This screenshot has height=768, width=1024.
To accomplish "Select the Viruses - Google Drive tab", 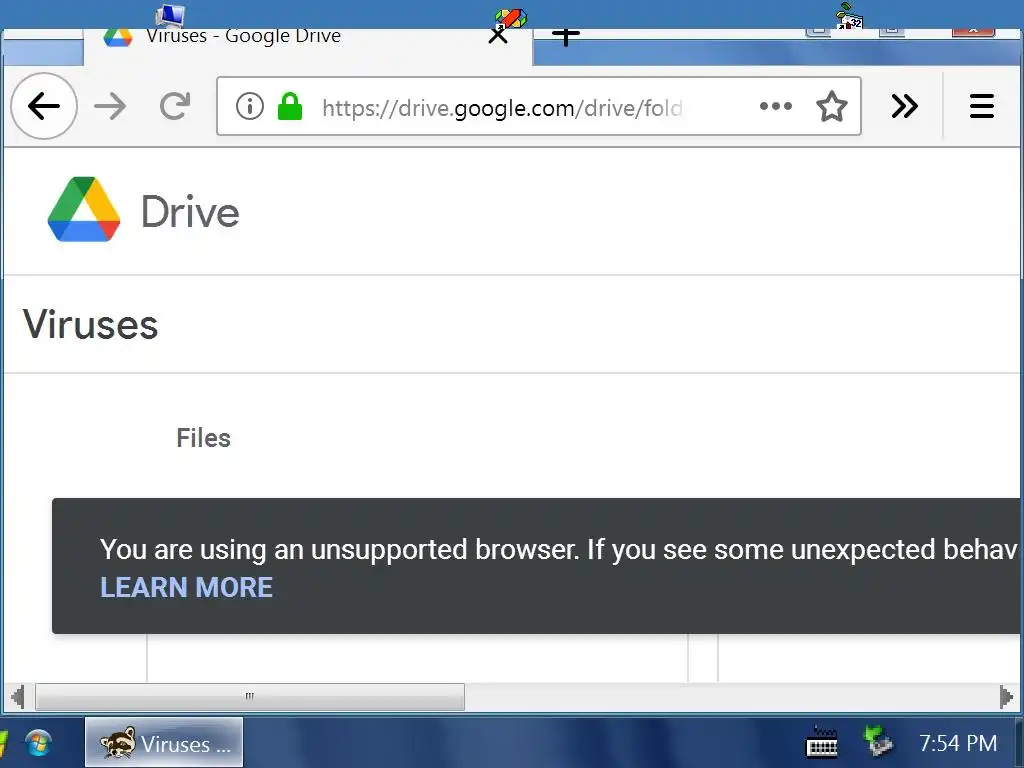I will pos(308,46).
